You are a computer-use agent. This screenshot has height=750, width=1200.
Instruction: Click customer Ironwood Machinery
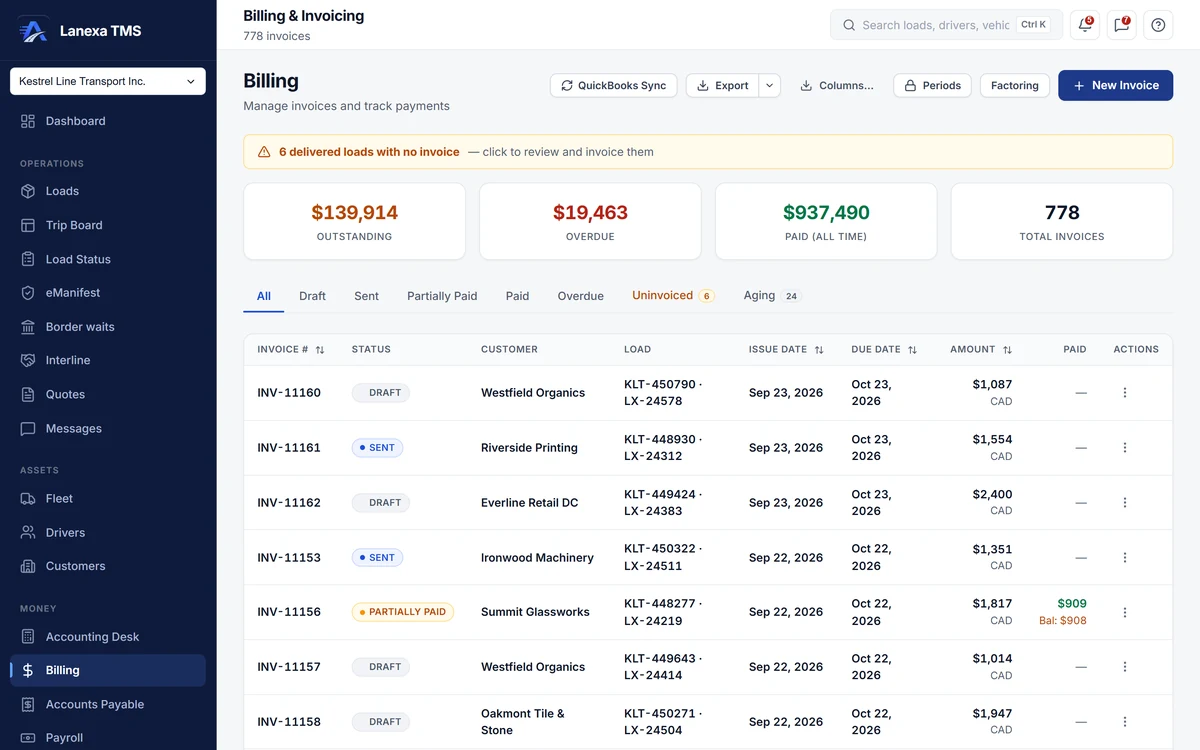coord(537,558)
